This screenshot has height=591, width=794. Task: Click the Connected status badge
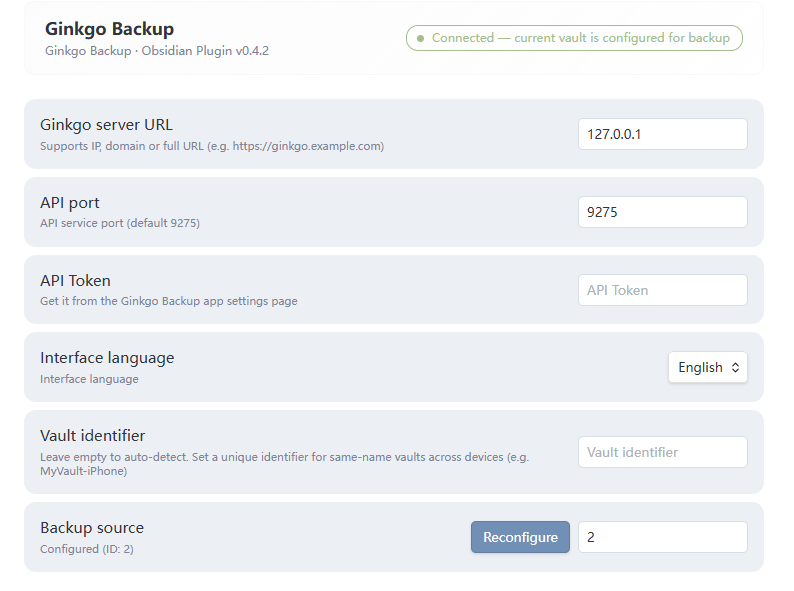pos(574,38)
